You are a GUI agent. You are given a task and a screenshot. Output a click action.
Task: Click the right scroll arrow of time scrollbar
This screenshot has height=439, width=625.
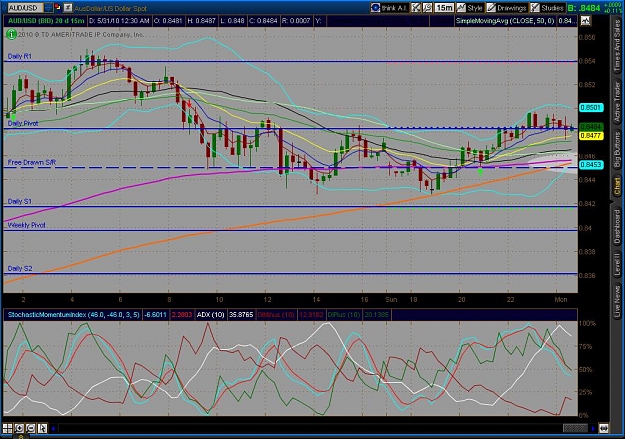click(594, 429)
